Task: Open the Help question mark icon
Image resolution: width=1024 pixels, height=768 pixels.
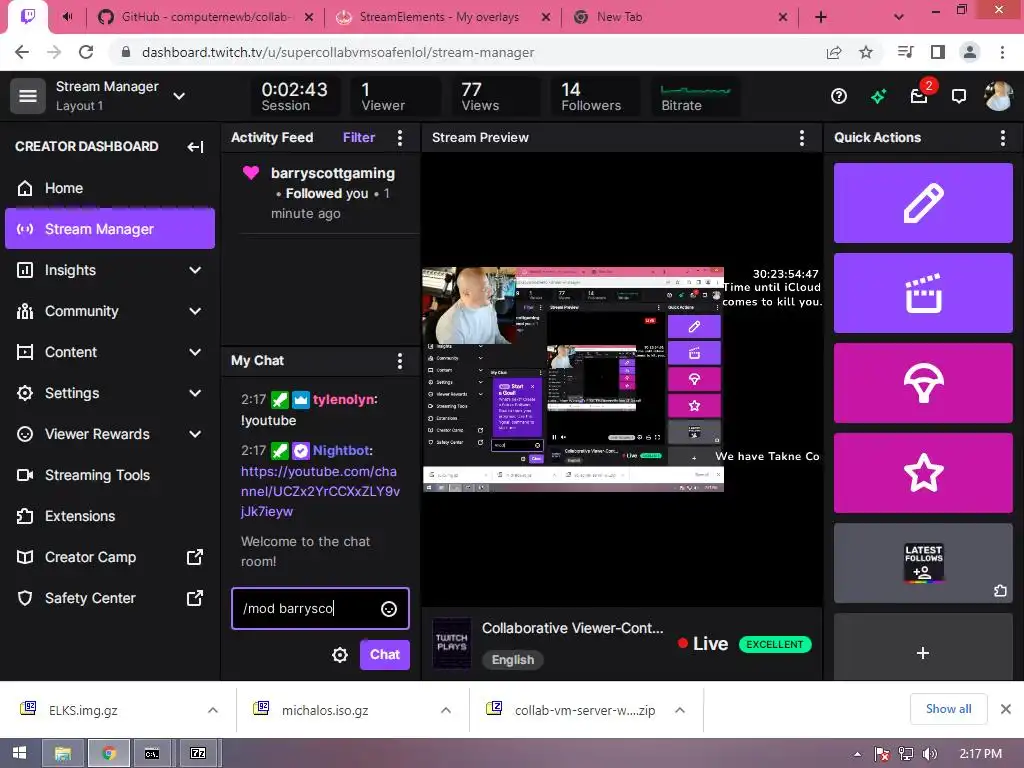Action: tap(839, 97)
